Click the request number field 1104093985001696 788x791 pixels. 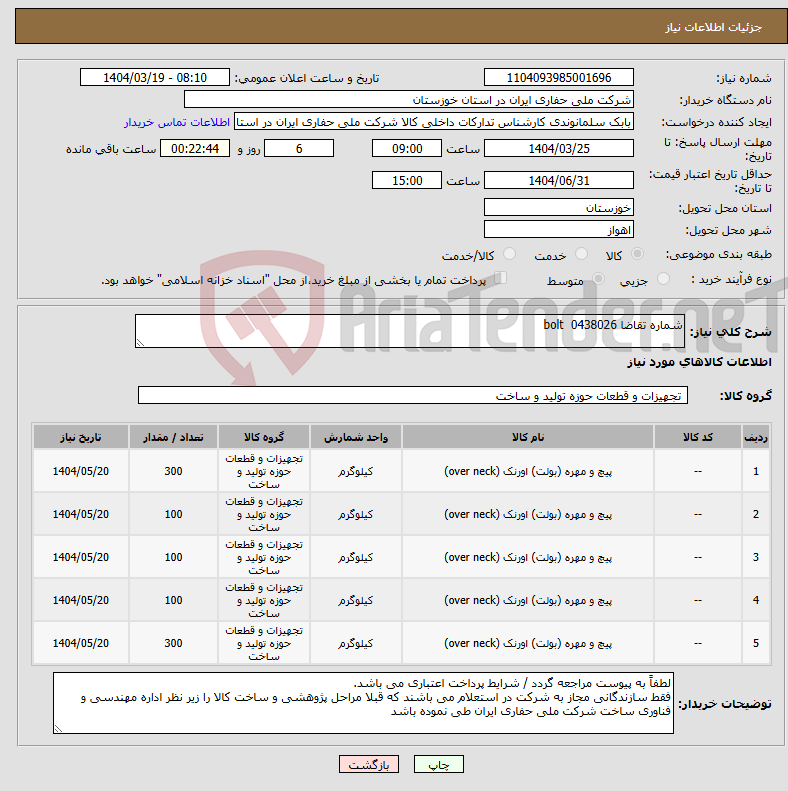click(558, 78)
